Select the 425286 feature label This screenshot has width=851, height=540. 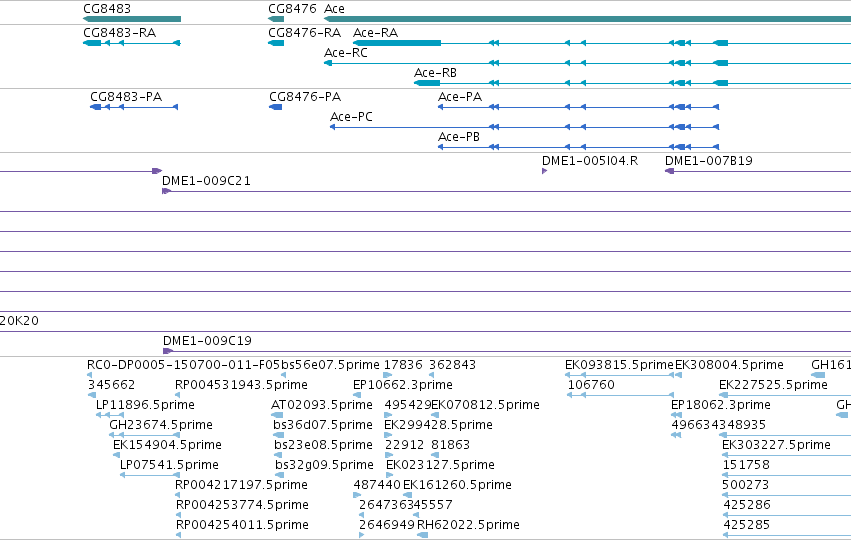(747, 505)
